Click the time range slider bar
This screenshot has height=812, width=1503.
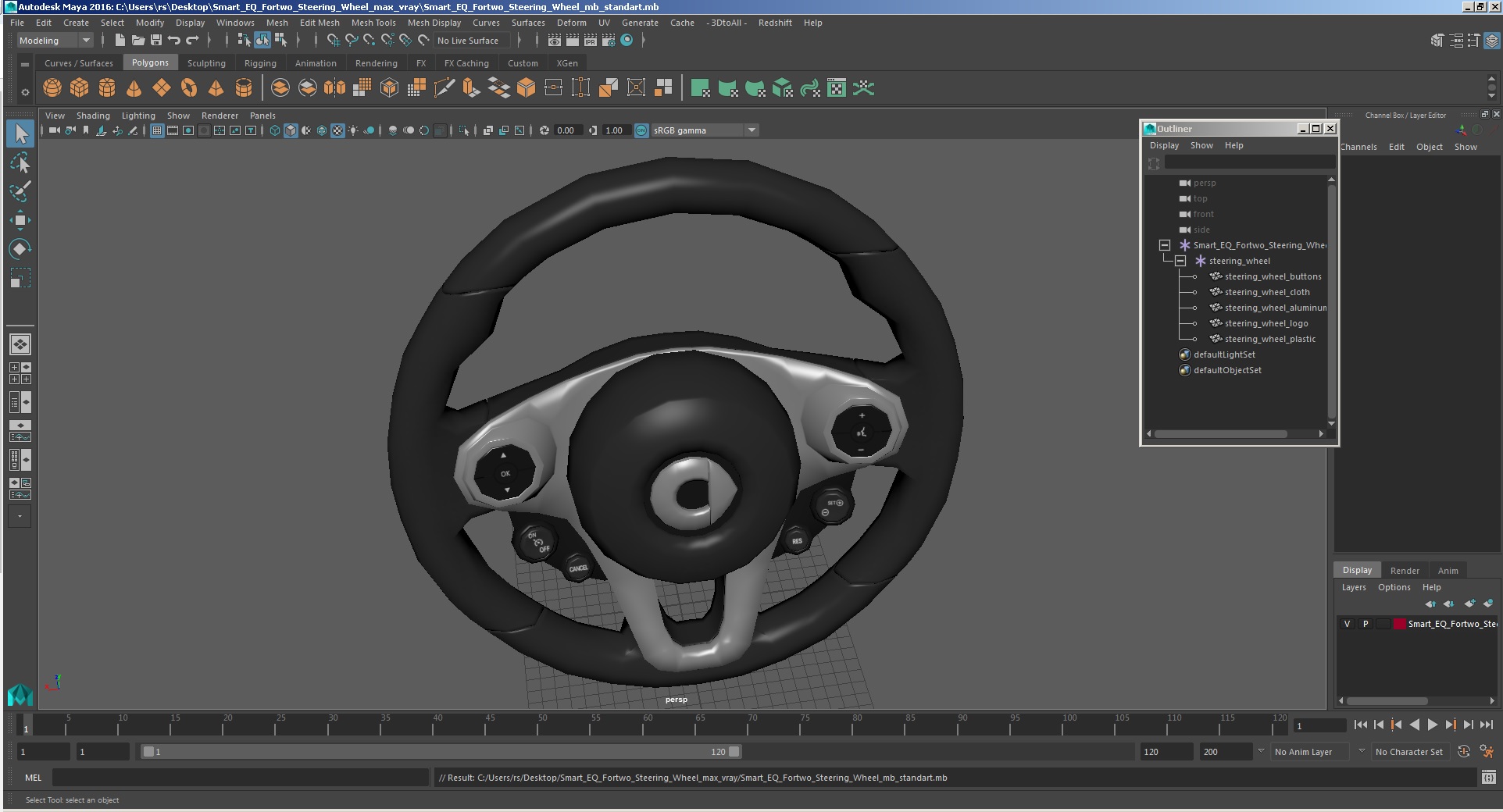tap(441, 752)
